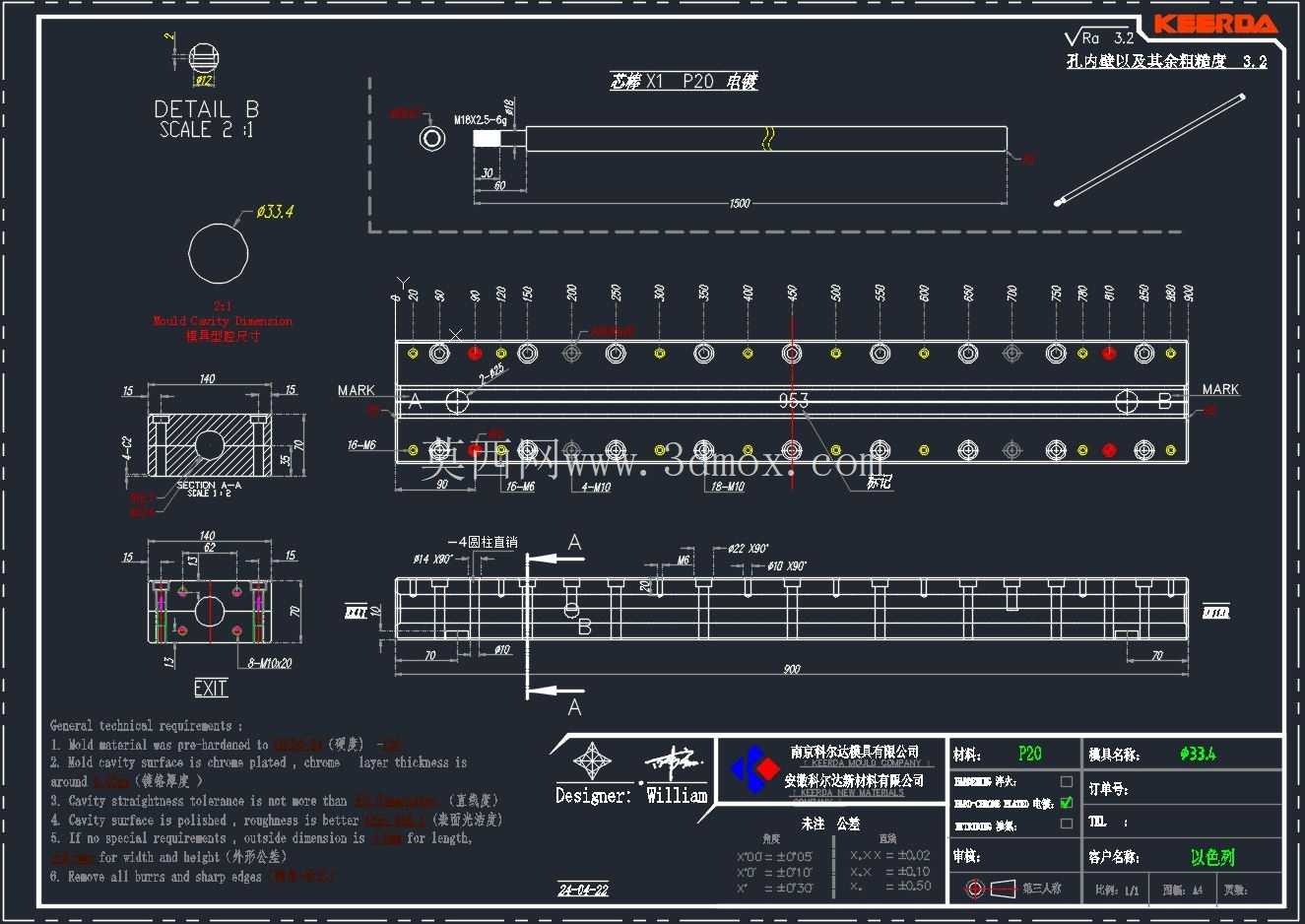
Task: Select the M18X2.5-6g thread callout
Action: (480, 119)
